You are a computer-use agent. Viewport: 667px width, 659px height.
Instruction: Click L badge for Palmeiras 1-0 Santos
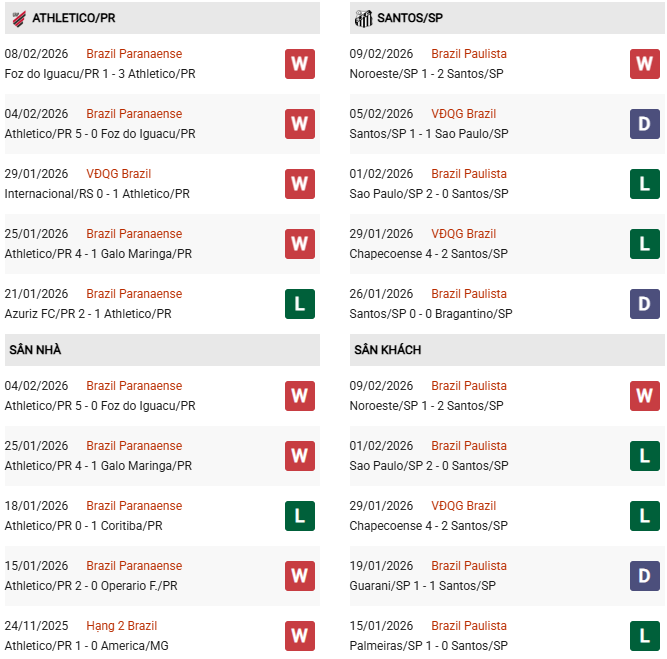(x=645, y=636)
